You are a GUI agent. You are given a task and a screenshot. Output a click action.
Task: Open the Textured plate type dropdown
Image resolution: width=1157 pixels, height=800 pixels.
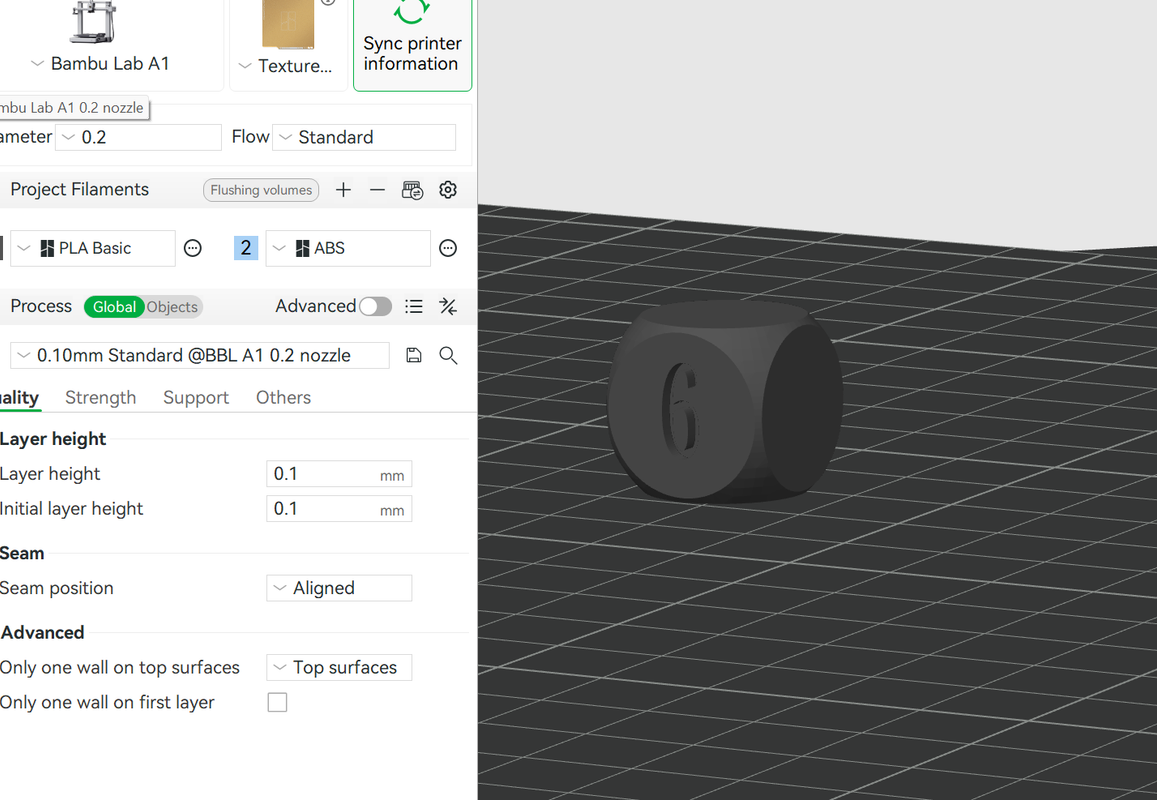coord(286,66)
